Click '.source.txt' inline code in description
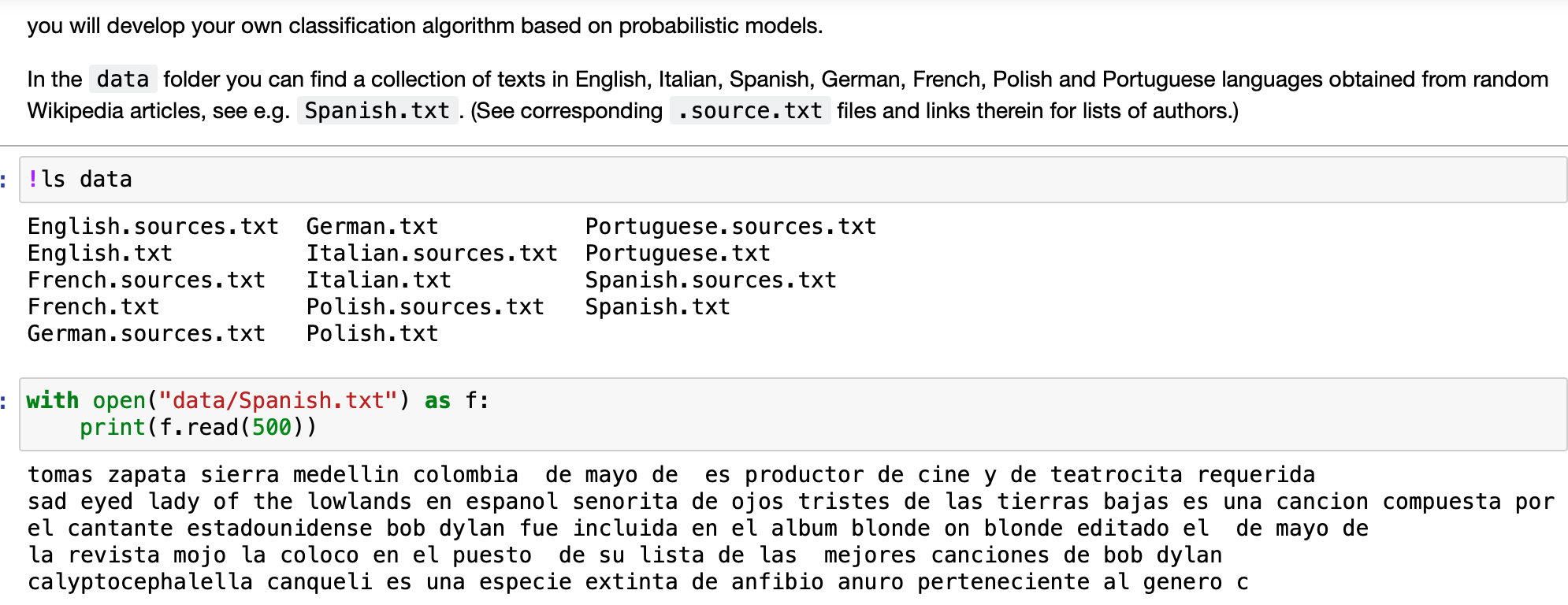Viewport: 1568px width, 605px height. point(750,111)
